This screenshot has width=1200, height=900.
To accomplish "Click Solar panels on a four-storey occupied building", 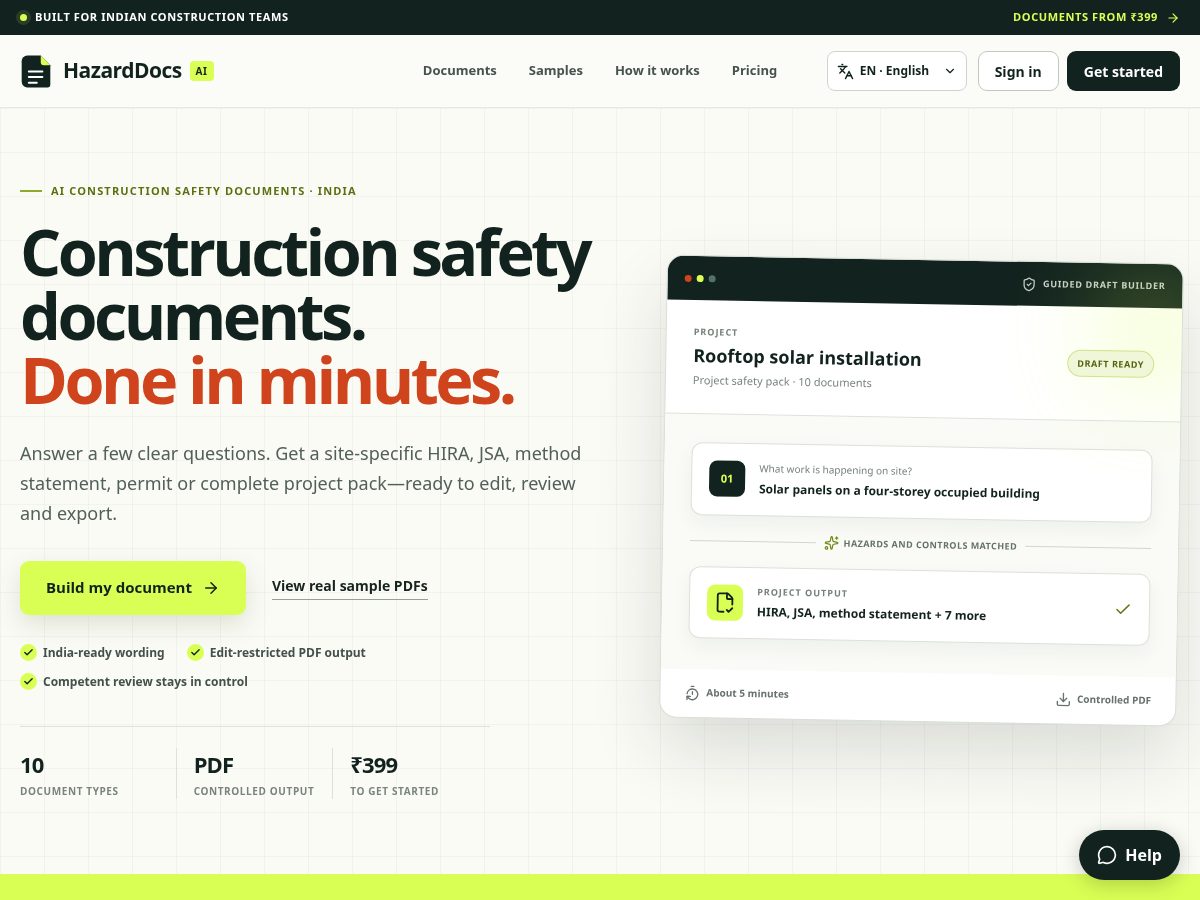I will 899,492.
